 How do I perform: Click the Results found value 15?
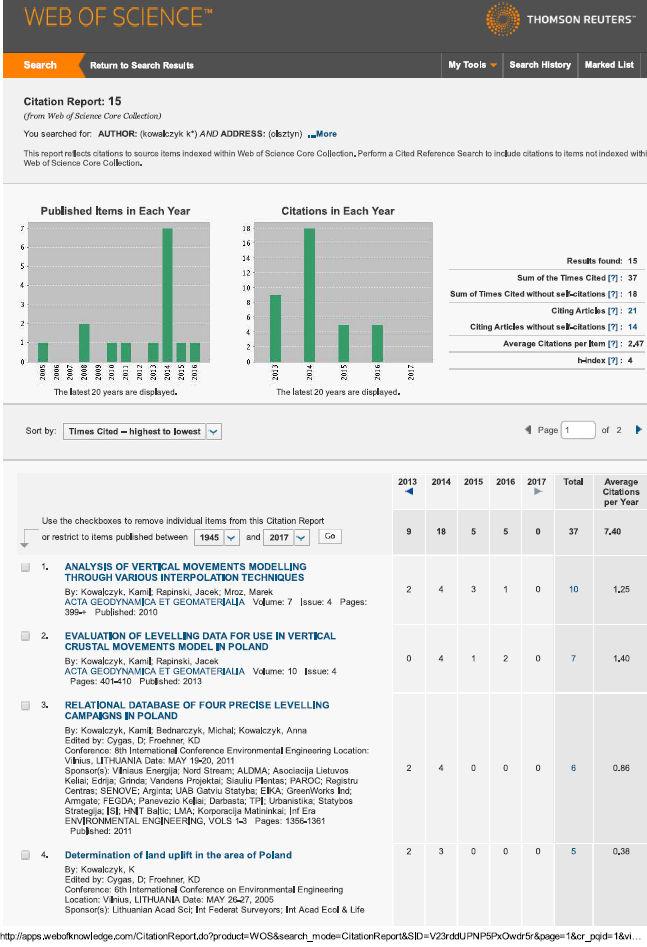(x=633, y=262)
